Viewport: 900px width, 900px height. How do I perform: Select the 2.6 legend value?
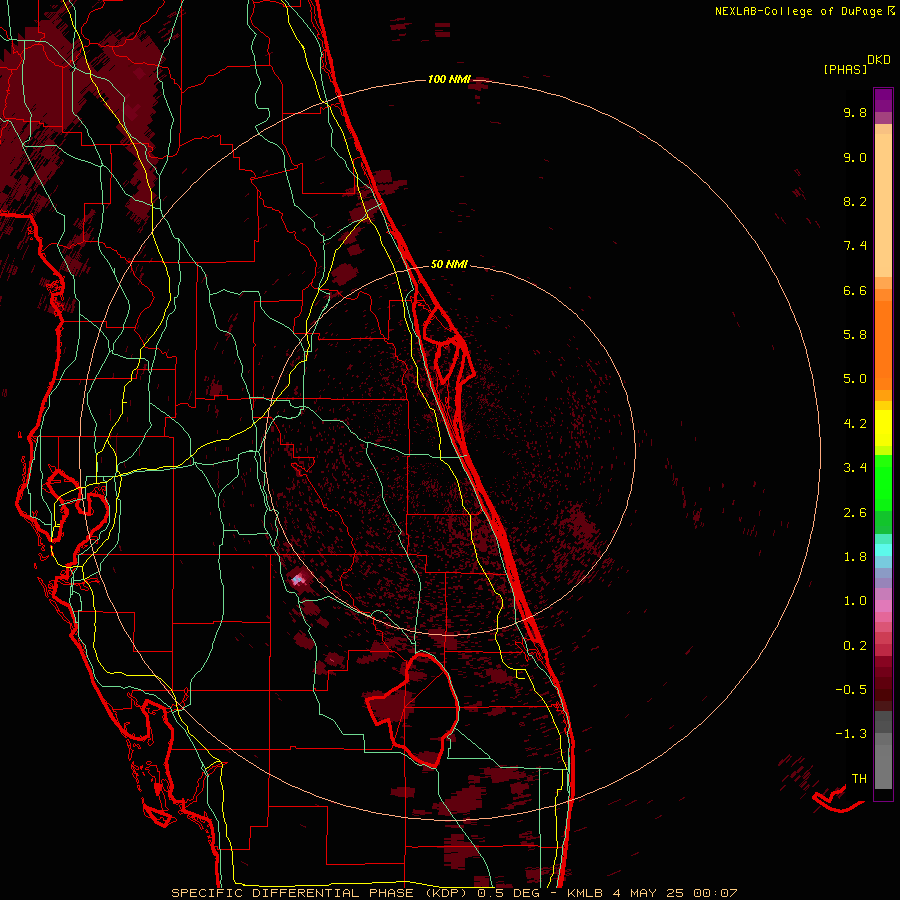[855, 512]
